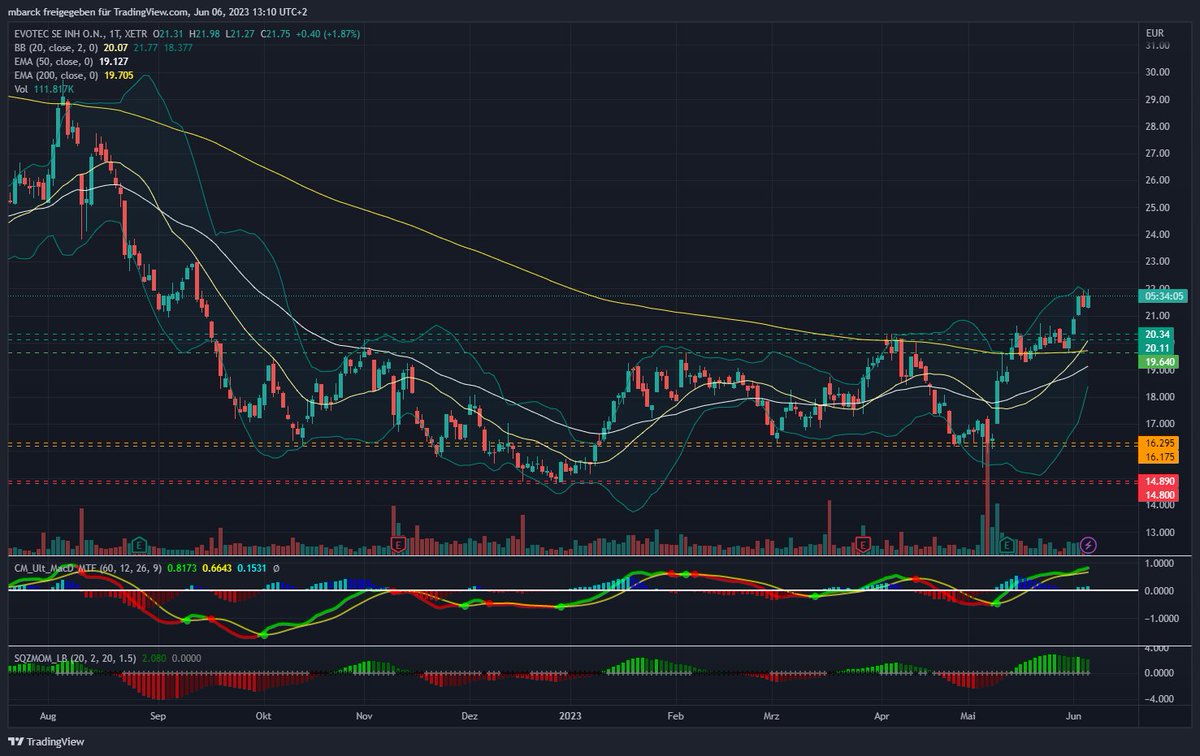Click the Dez label on time axis

click(470, 716)
